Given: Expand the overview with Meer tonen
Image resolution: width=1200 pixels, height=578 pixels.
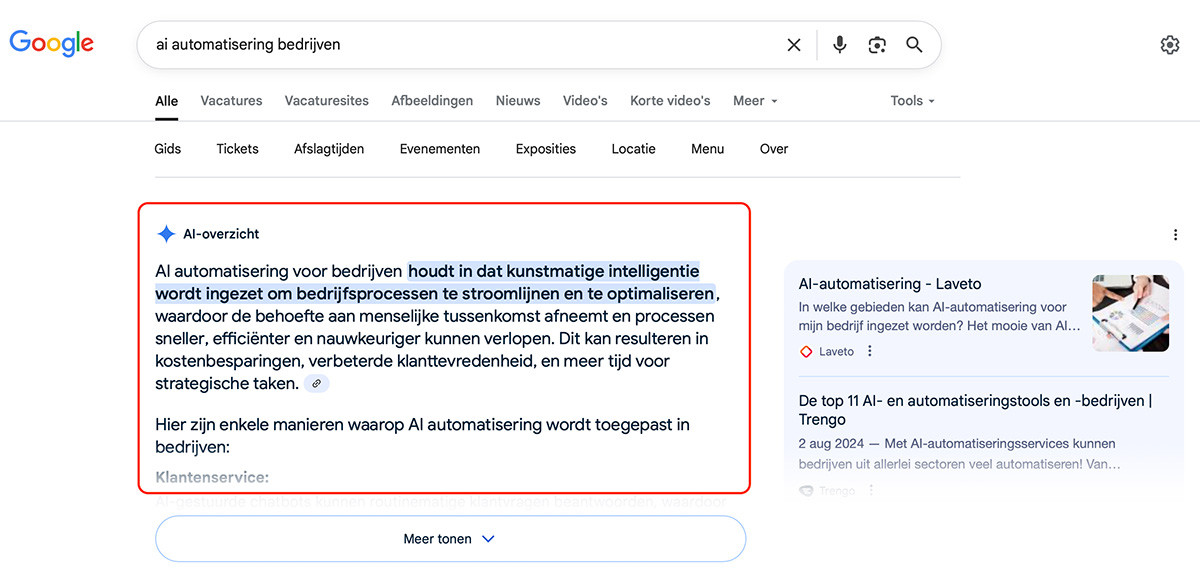Looking at the screenshot, I should point(450,539).
